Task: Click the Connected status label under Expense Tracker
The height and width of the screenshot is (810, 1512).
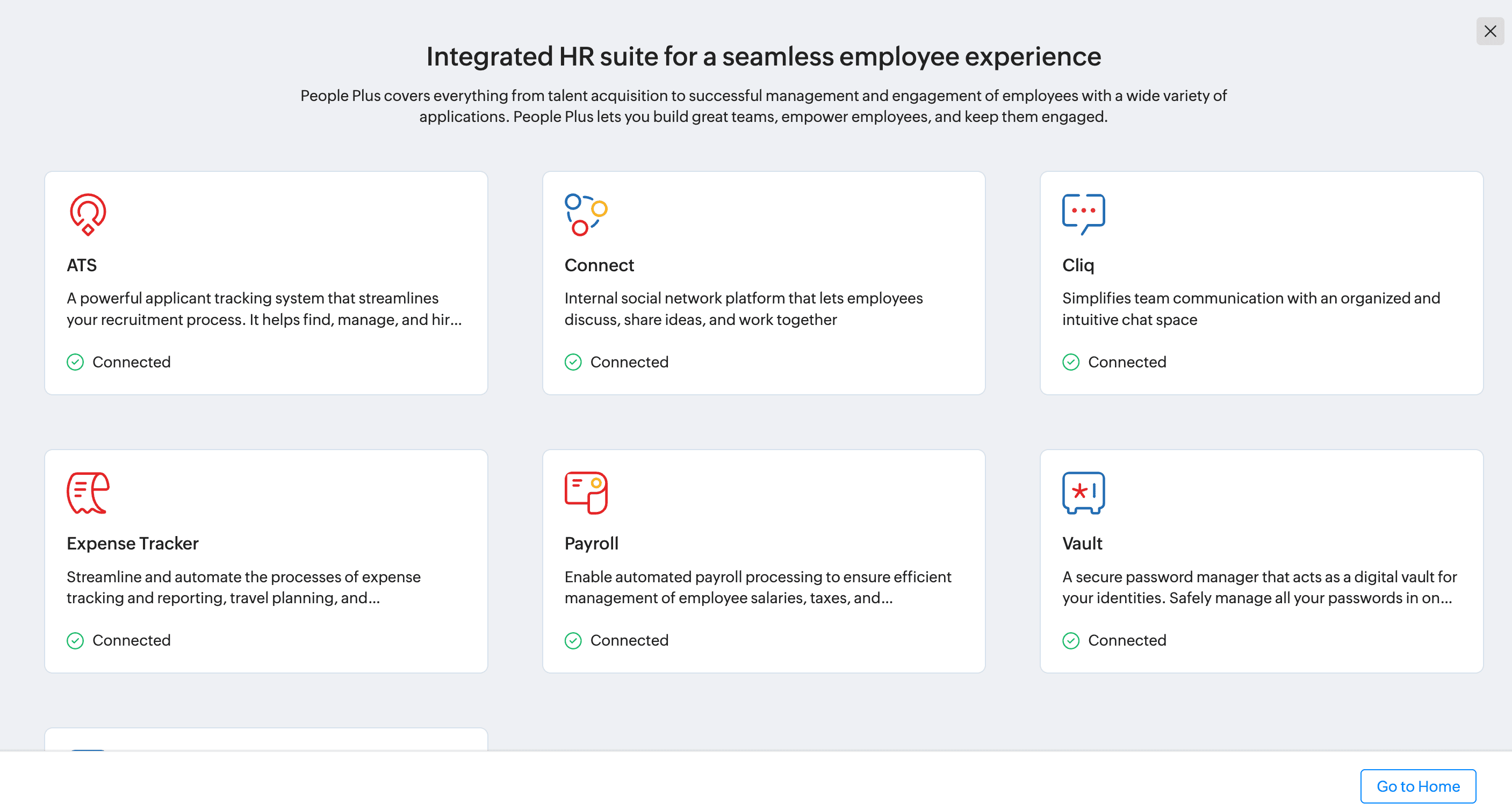Action: pos(132,640)
